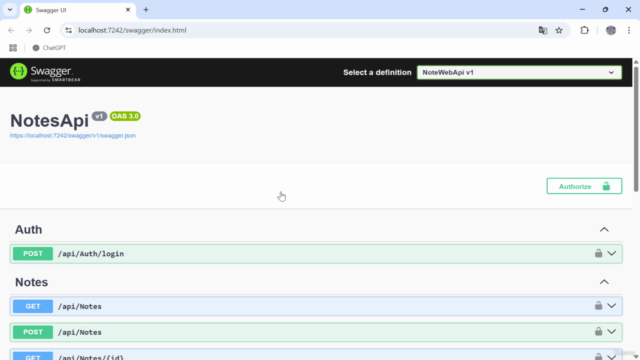This screenshot has height=360, width=640.
Task: Click the lock icon on POST /api/Notes
Action: [598, 331]
